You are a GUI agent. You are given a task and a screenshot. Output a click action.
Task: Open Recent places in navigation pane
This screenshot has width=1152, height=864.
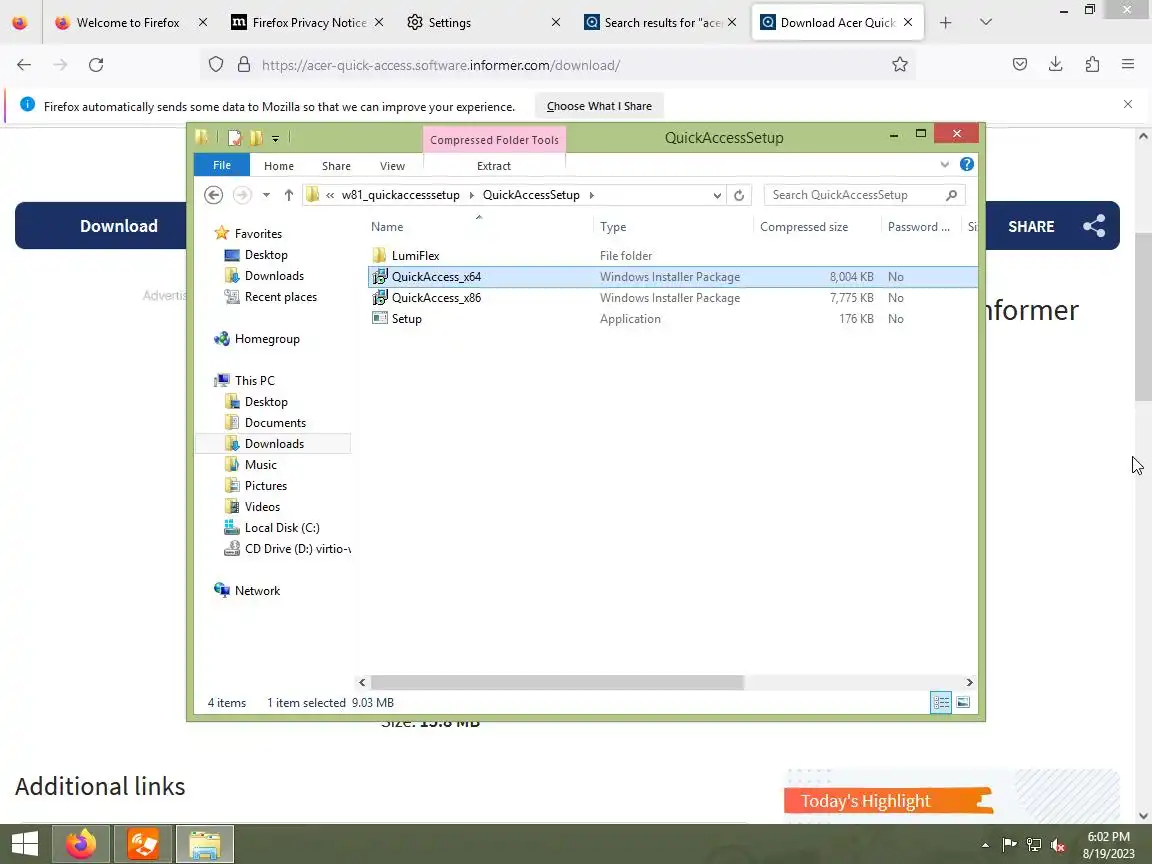click(x=281, y=297)
